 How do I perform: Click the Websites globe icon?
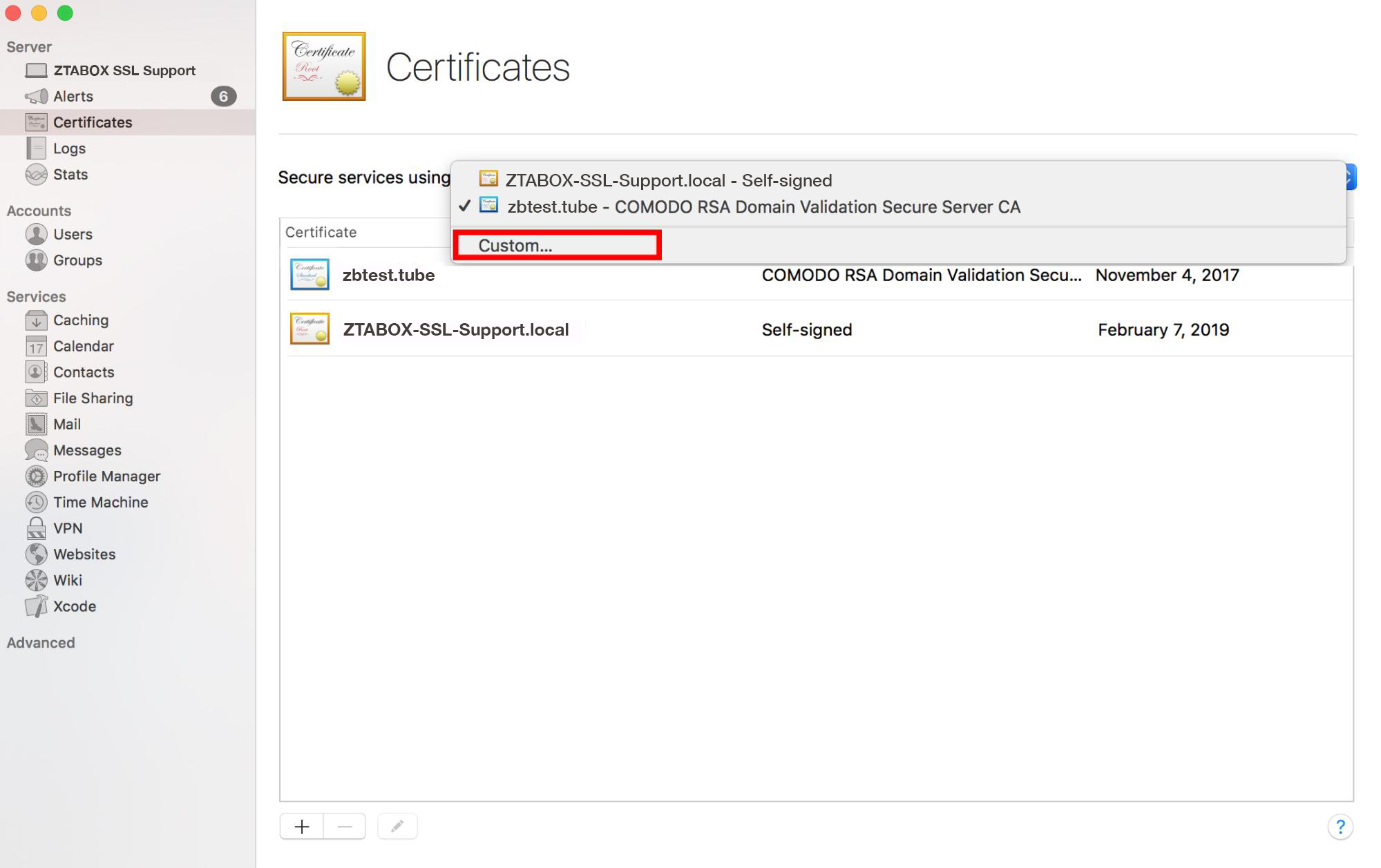[x=36, y=554]
